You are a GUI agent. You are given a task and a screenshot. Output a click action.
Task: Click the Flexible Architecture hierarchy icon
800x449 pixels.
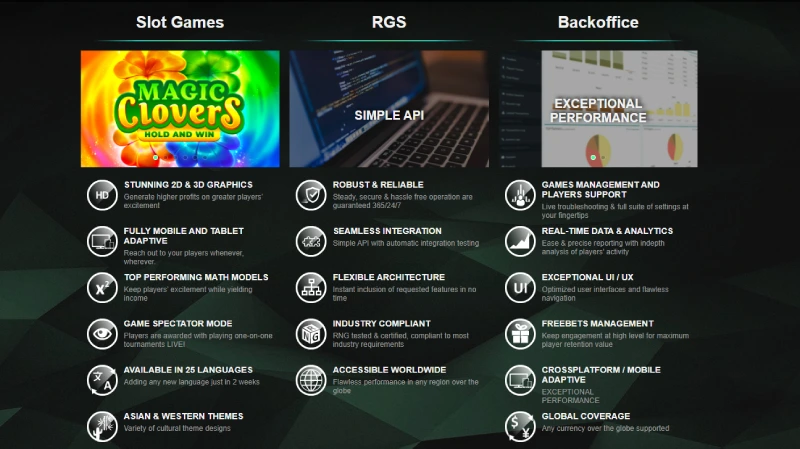coord(311,287)
